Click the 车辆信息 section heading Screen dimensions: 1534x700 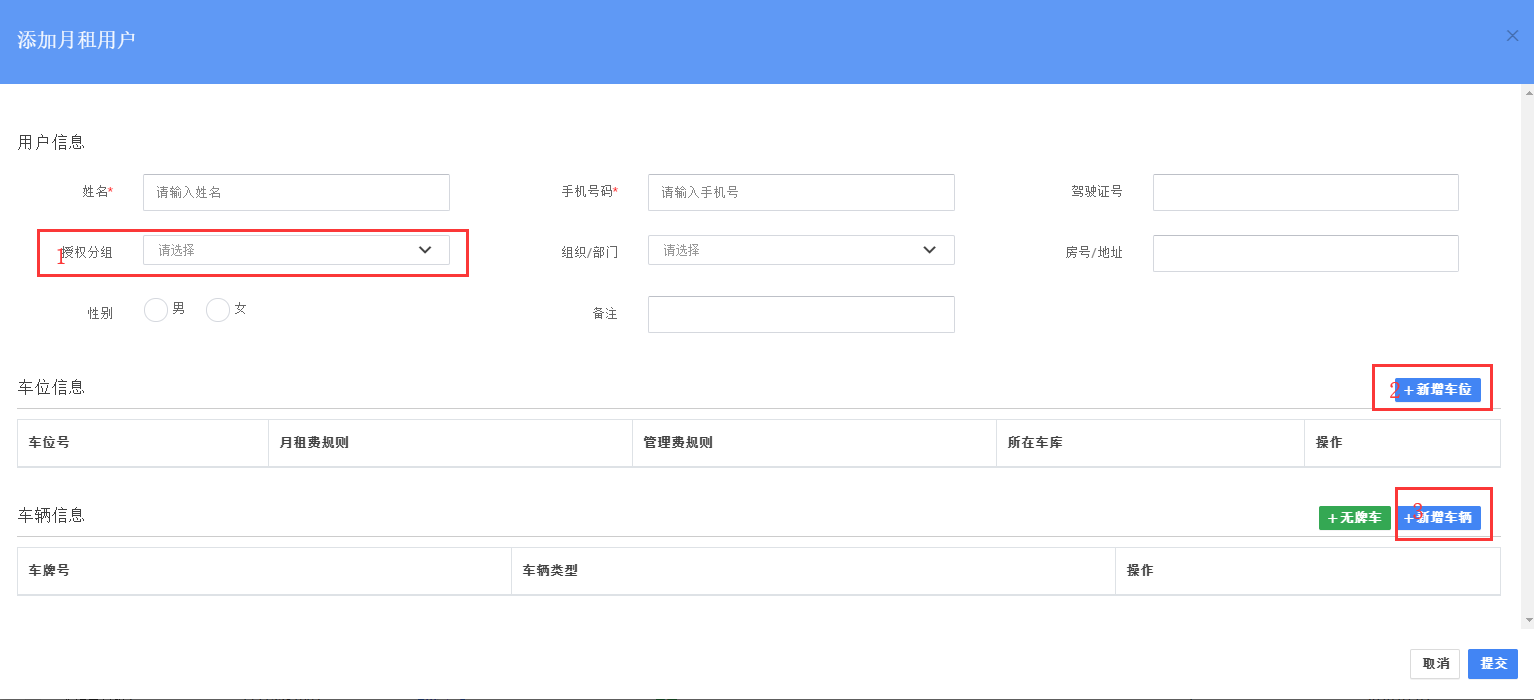(x=51, y=514)
